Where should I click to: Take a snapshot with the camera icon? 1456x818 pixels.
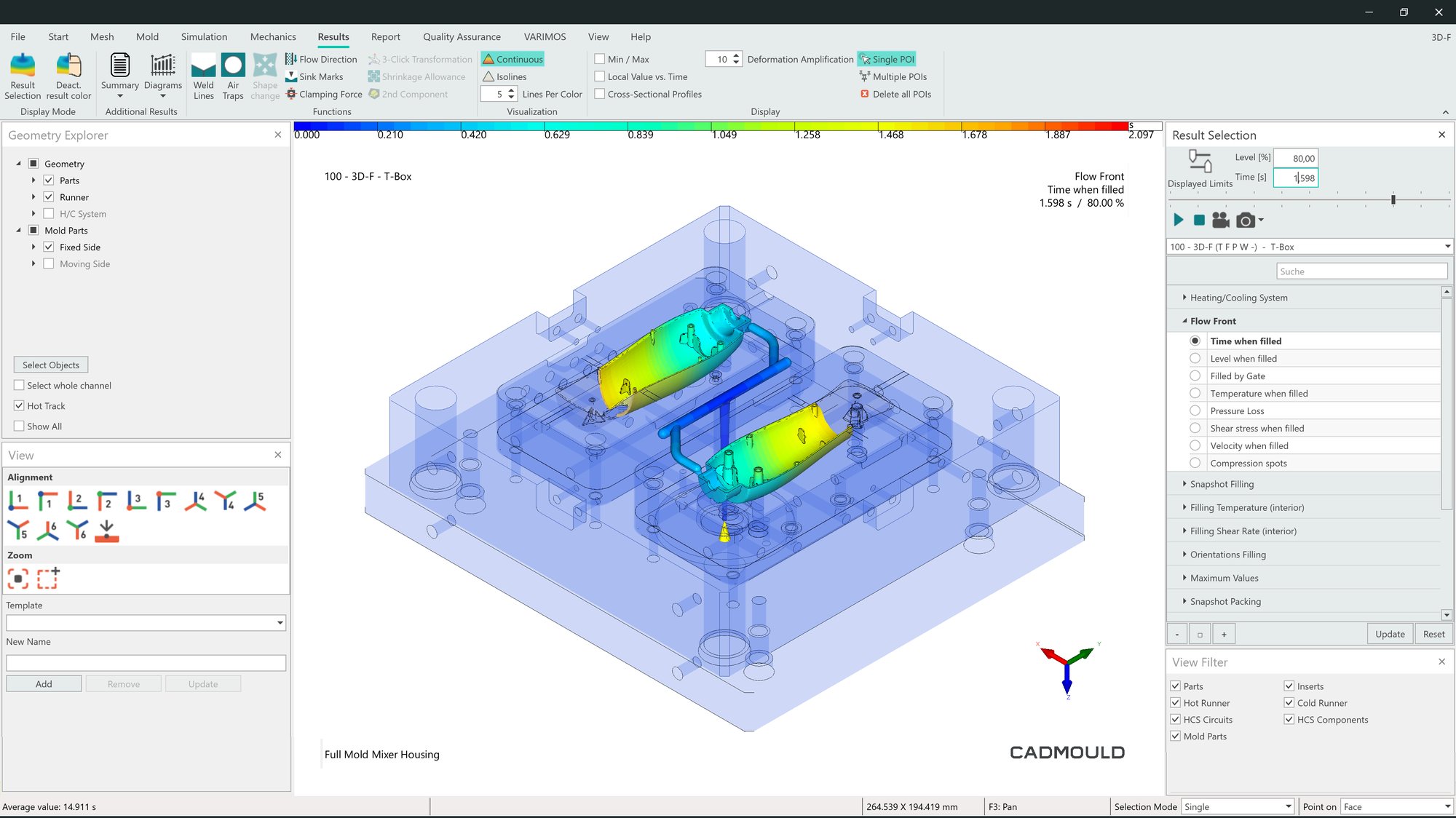(1245, 220)
